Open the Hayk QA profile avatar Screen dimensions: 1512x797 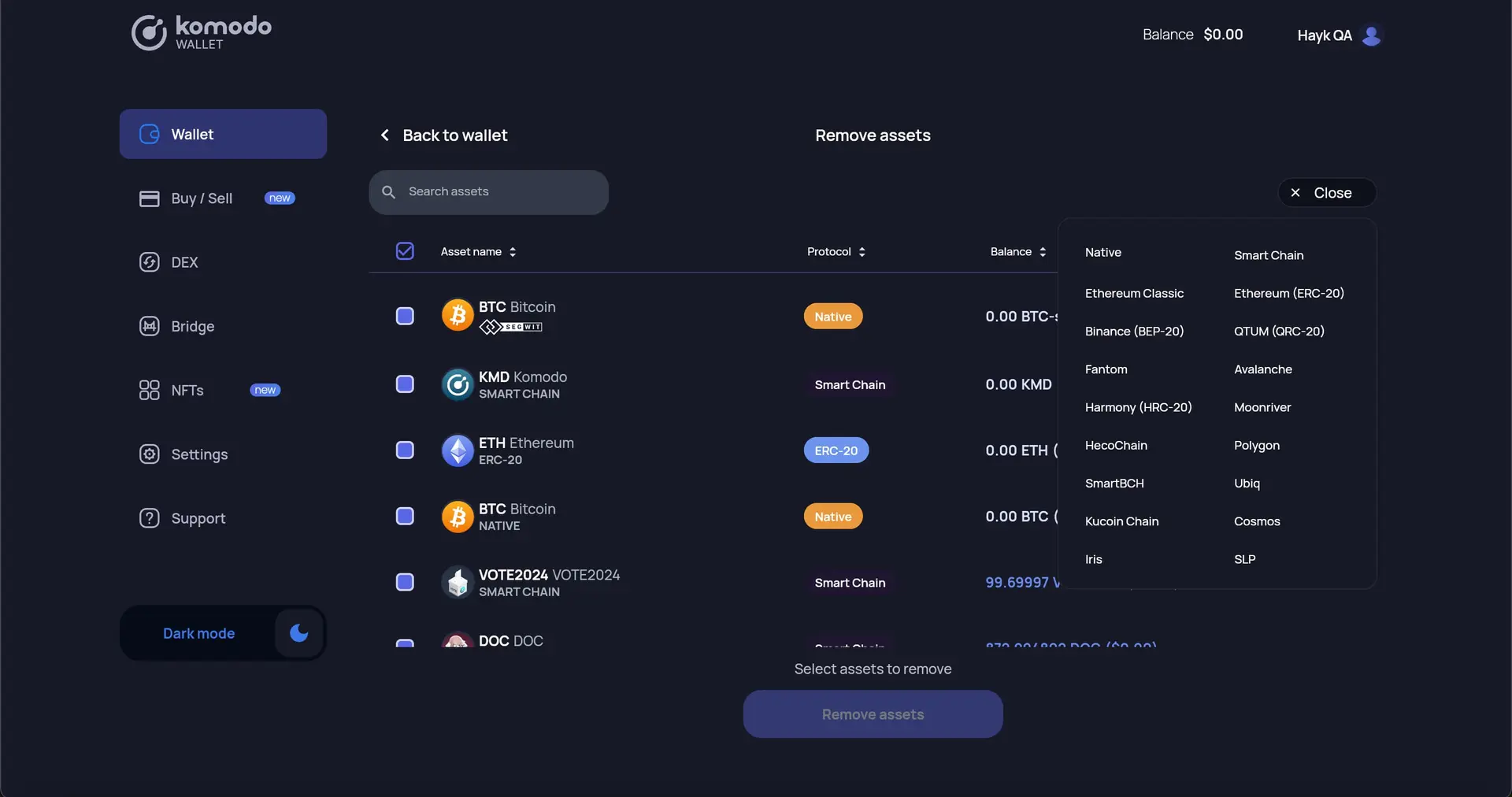click(1372, 35)
